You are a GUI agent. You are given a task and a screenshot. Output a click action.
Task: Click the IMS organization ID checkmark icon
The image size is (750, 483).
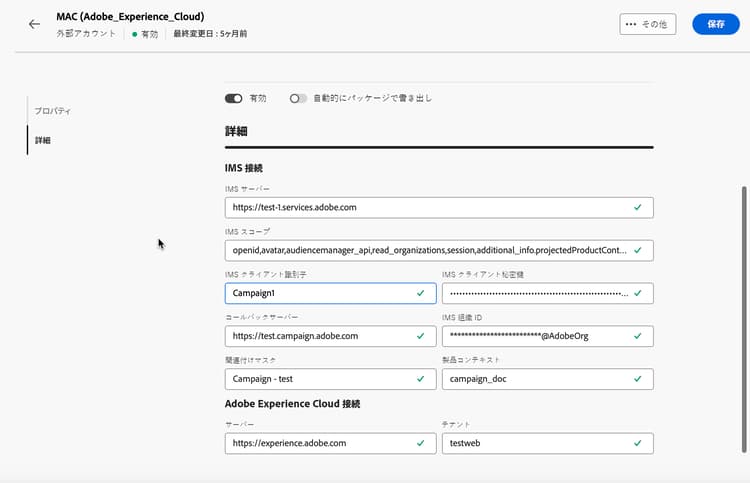pos(638,336)
